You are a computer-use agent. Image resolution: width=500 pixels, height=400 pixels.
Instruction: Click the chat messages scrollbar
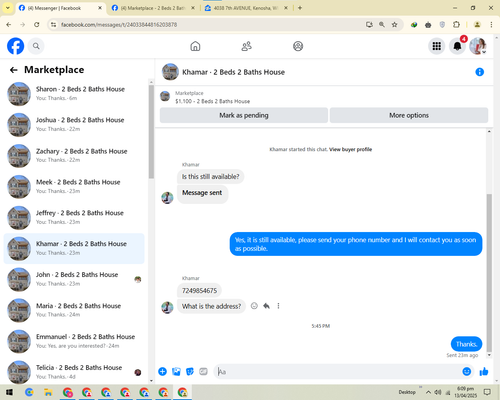[x=489, y=273]
